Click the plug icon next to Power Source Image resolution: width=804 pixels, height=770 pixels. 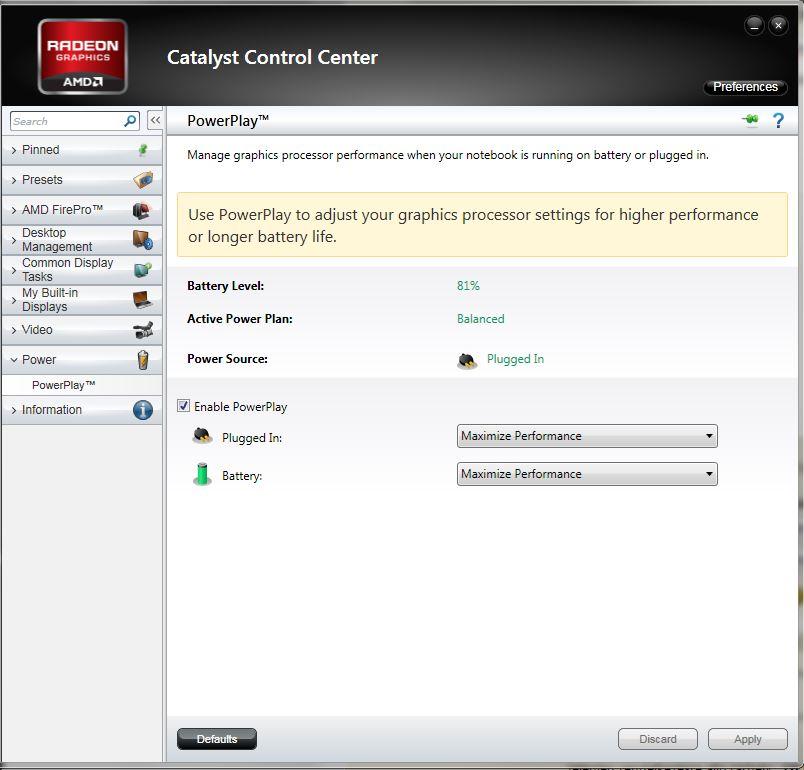point(467,361)
